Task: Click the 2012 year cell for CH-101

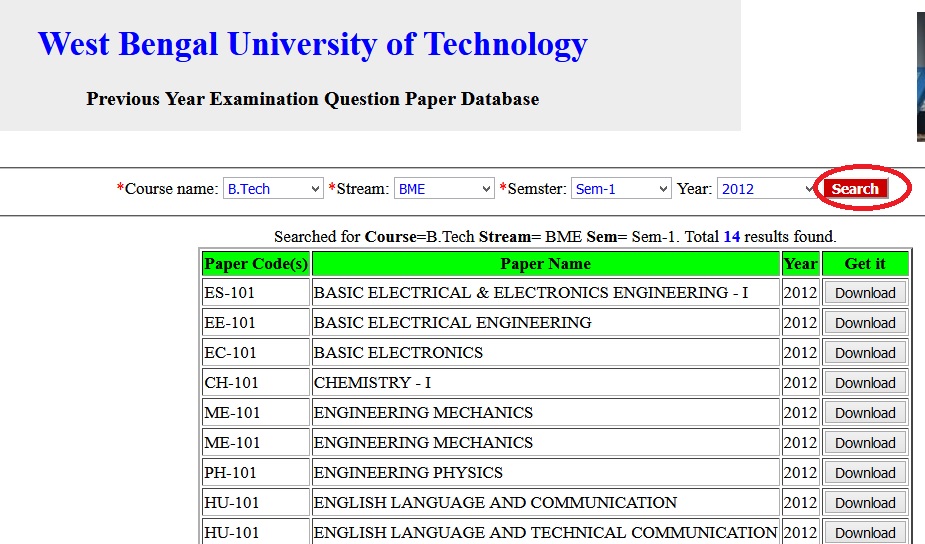Action: (801, 383)
